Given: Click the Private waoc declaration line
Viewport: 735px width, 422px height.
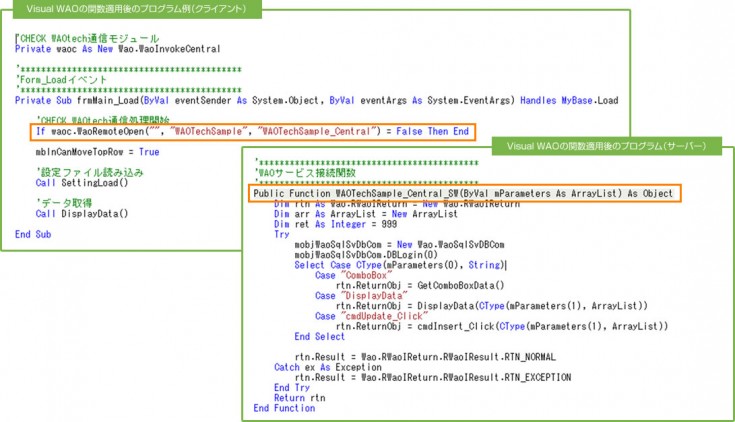Looking at the screenshot, I should pos(118,48).
